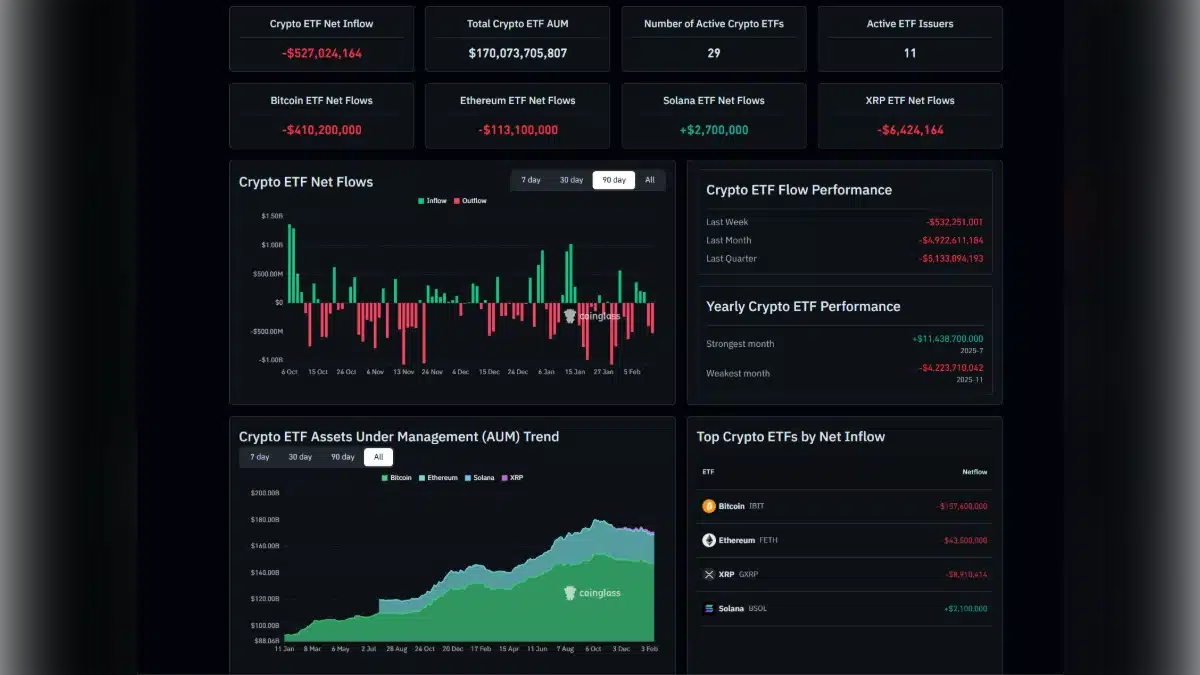
Task: Click the Solana coin icon in ETF table
Action: point(709,608)
